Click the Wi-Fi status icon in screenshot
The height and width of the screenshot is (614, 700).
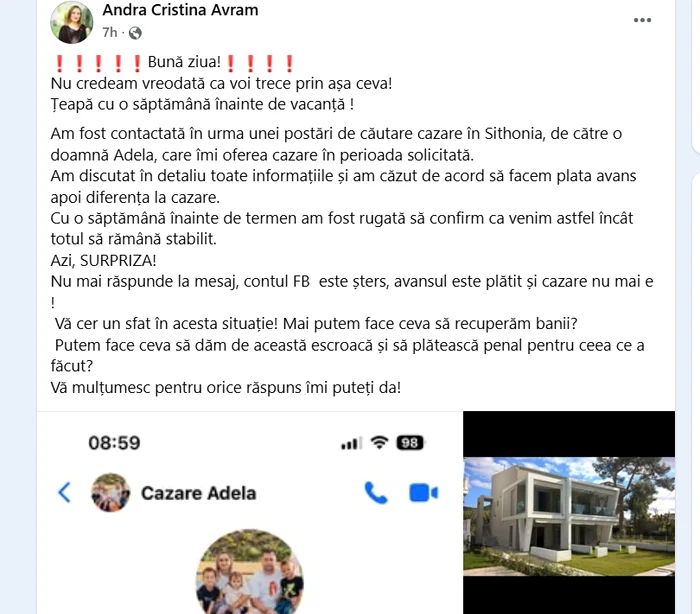379,443
